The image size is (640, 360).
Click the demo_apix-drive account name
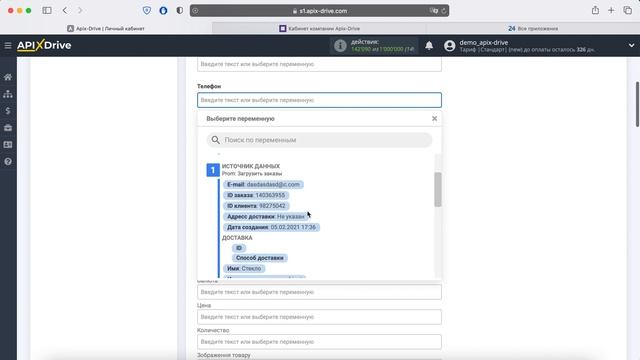click(x=484, y=42)
